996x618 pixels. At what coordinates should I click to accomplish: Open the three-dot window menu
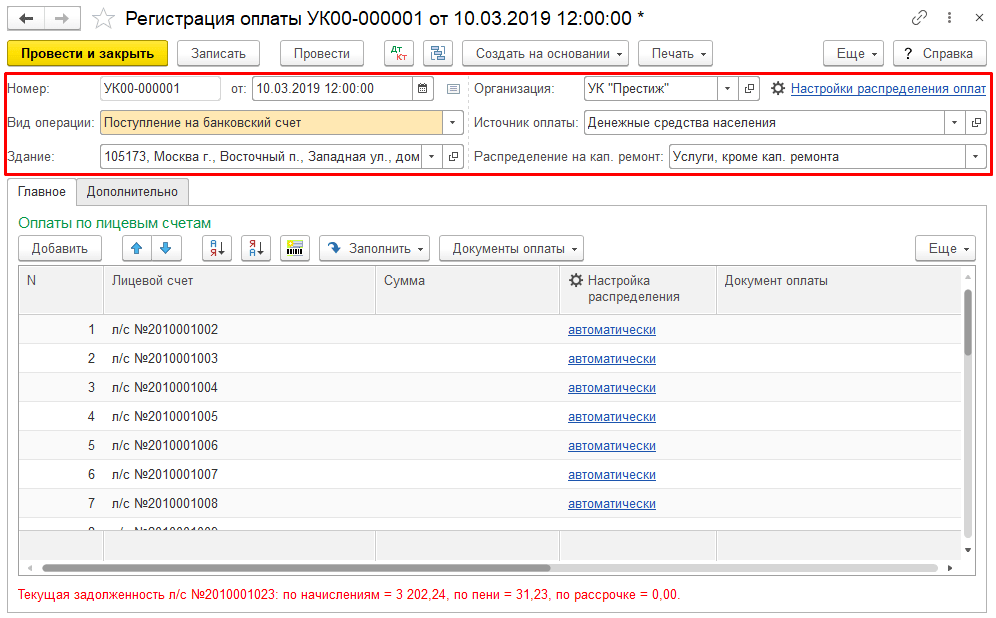pyautogui.click(x=950, y=18)
